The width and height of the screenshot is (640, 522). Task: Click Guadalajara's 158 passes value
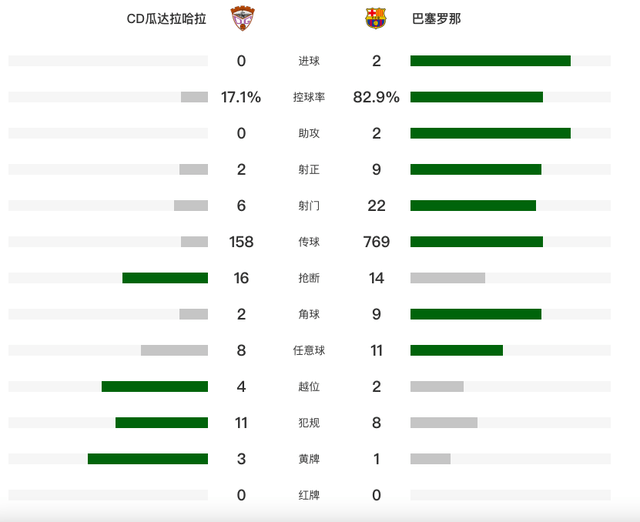241,241
